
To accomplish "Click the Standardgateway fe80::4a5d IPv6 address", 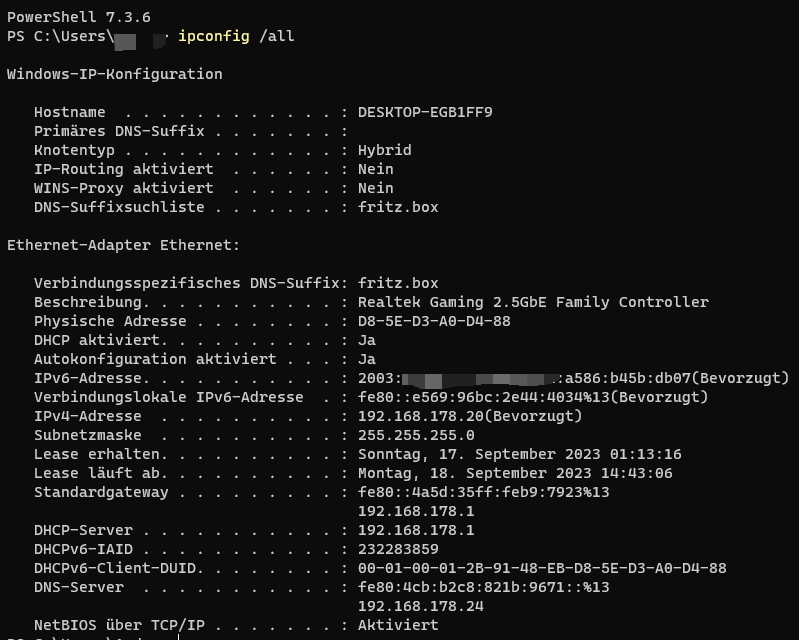I will point(484,492).
